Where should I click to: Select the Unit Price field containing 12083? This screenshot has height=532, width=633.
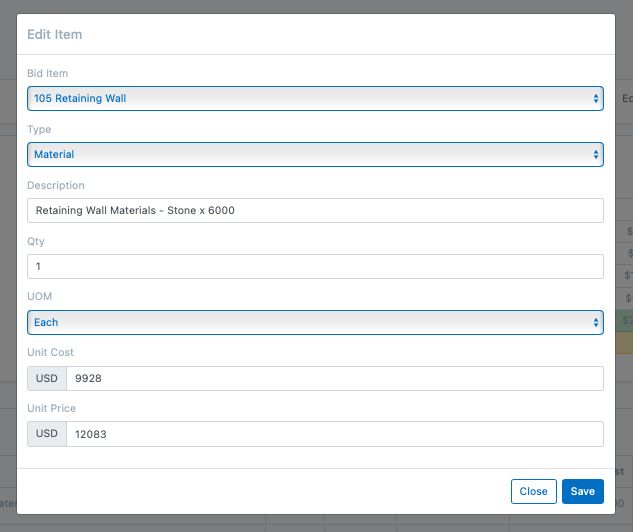[334, 434]
